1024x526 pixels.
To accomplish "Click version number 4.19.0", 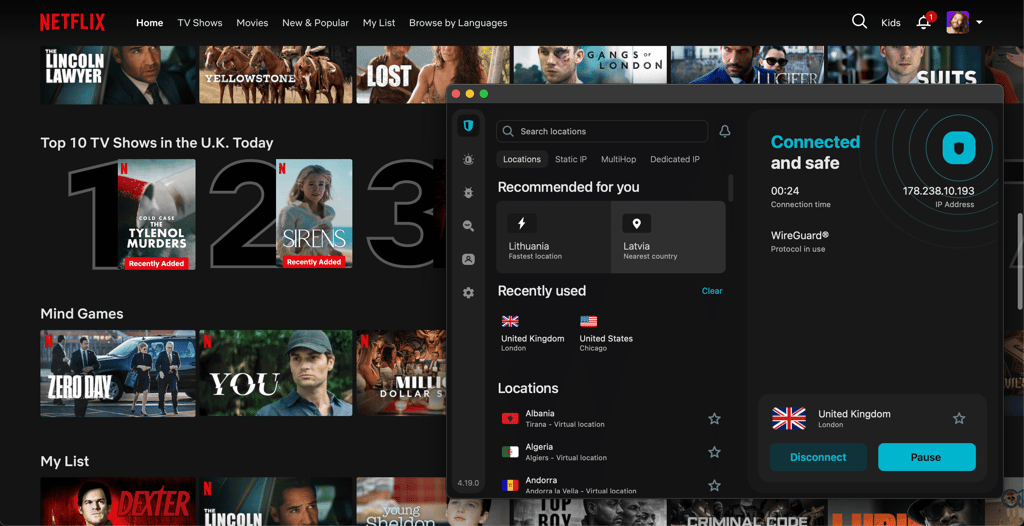I will point(468,483).
